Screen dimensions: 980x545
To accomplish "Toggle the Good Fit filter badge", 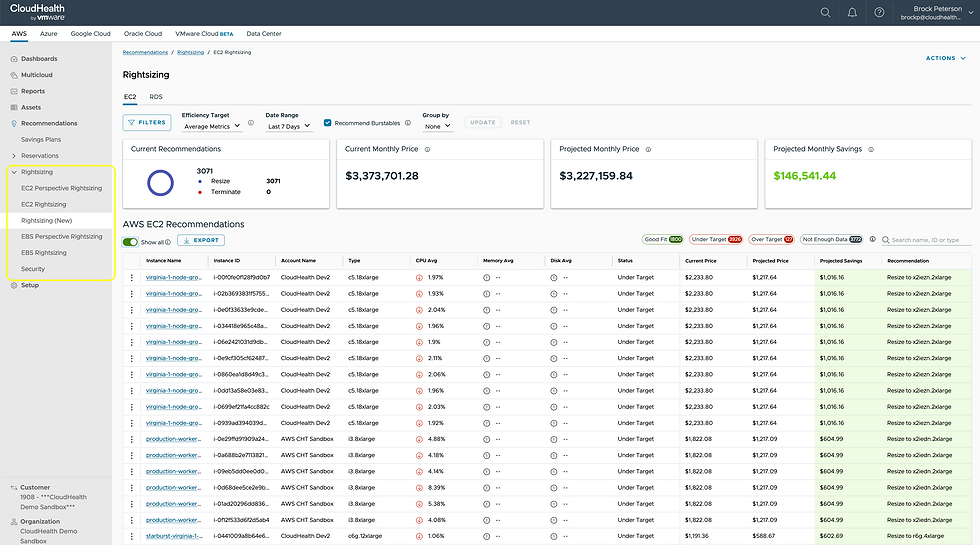I will click(662, 239).
